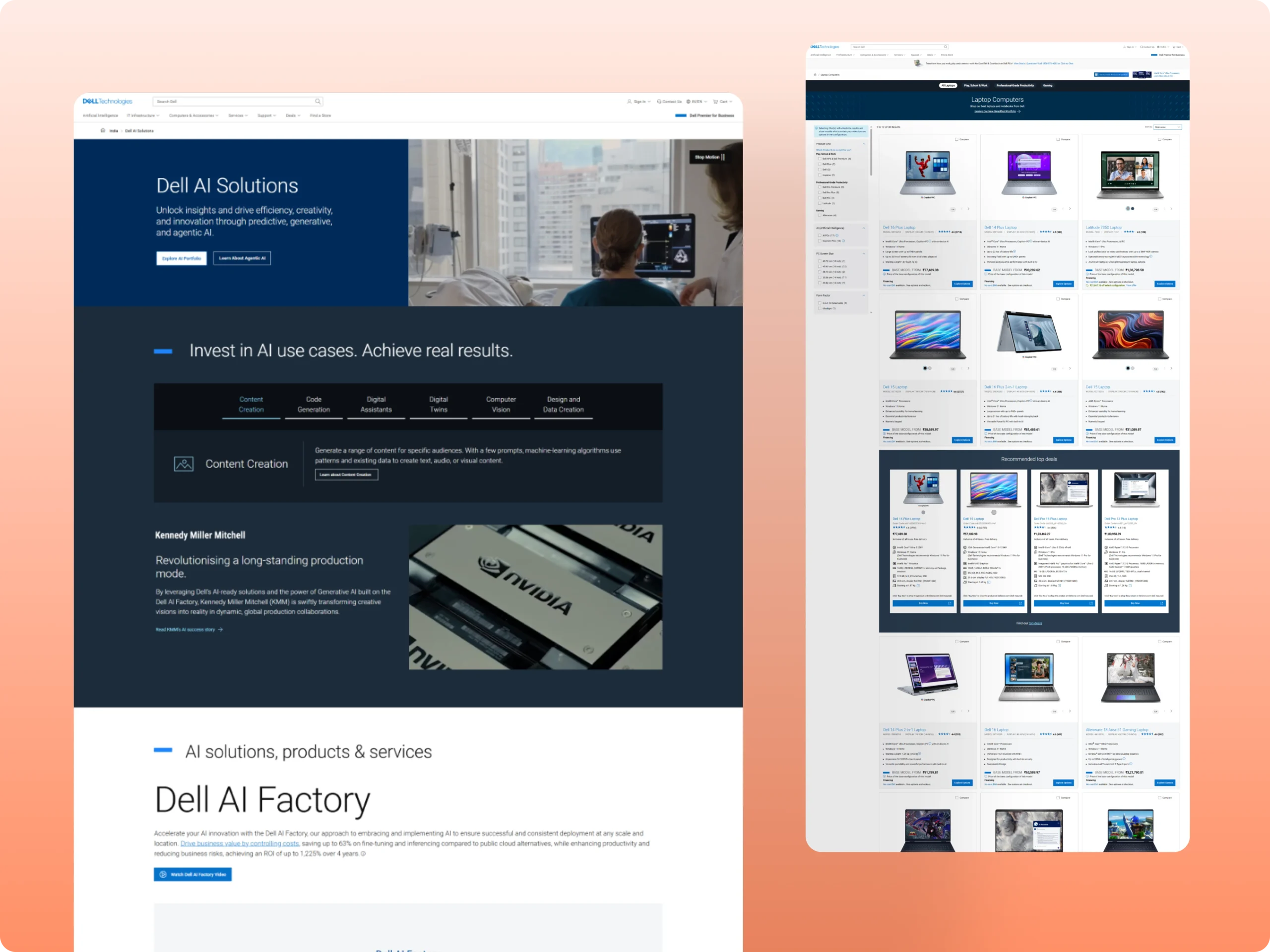Screen dimensions: 1270x952
Task: Click the Watch Dell AI Factory Video button
Action: pos(193,875)
